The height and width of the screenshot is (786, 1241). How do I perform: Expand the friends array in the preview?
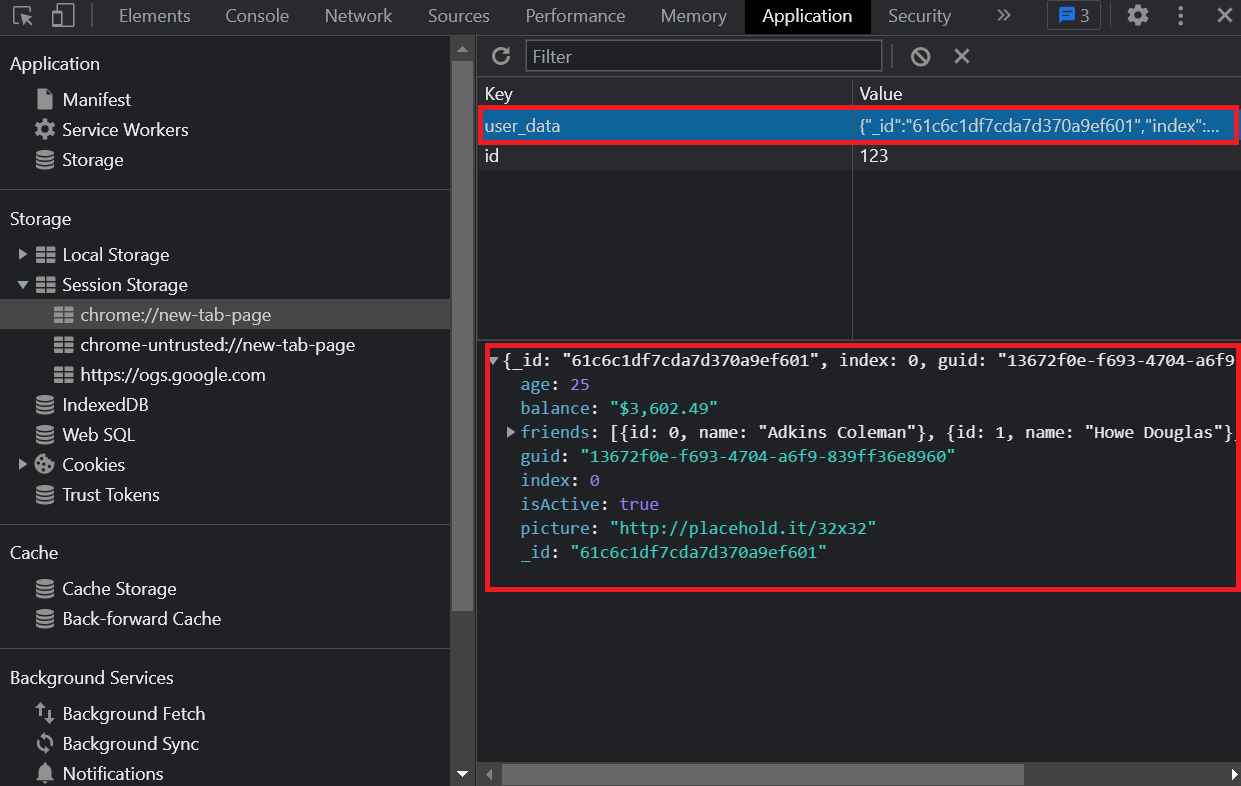point(510,432)
